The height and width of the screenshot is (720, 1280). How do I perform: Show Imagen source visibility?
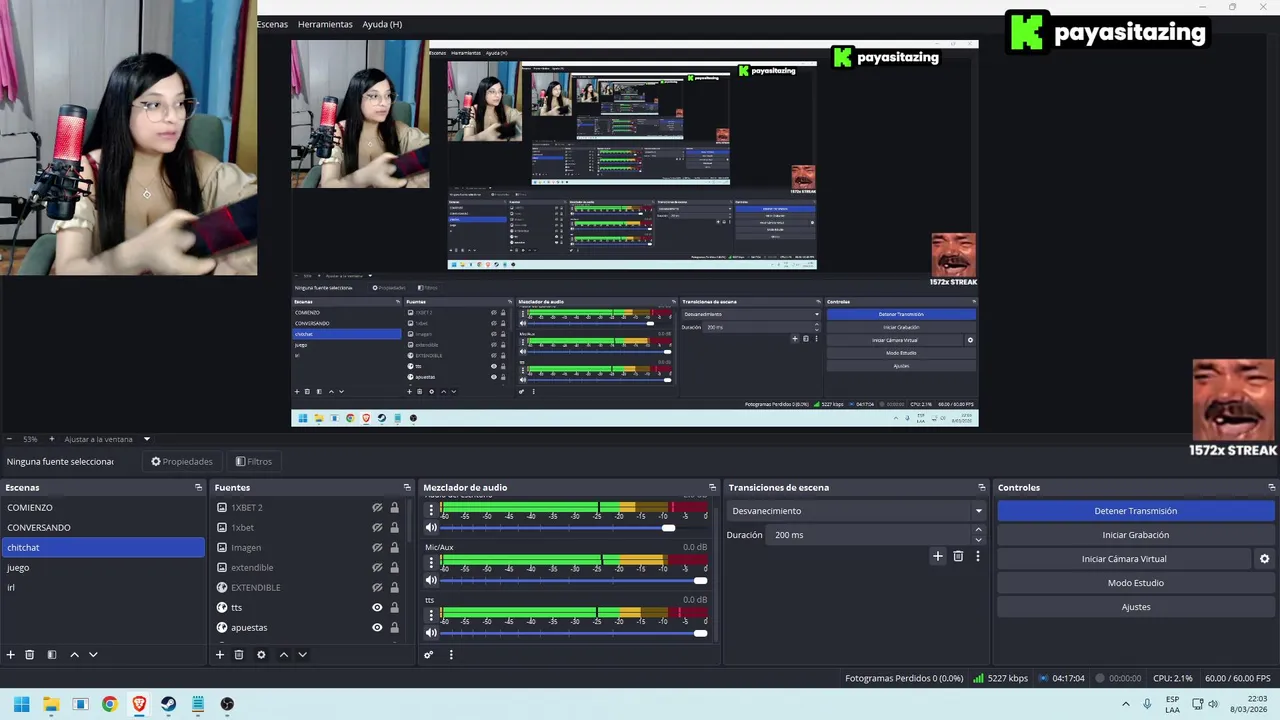(377, 548)
